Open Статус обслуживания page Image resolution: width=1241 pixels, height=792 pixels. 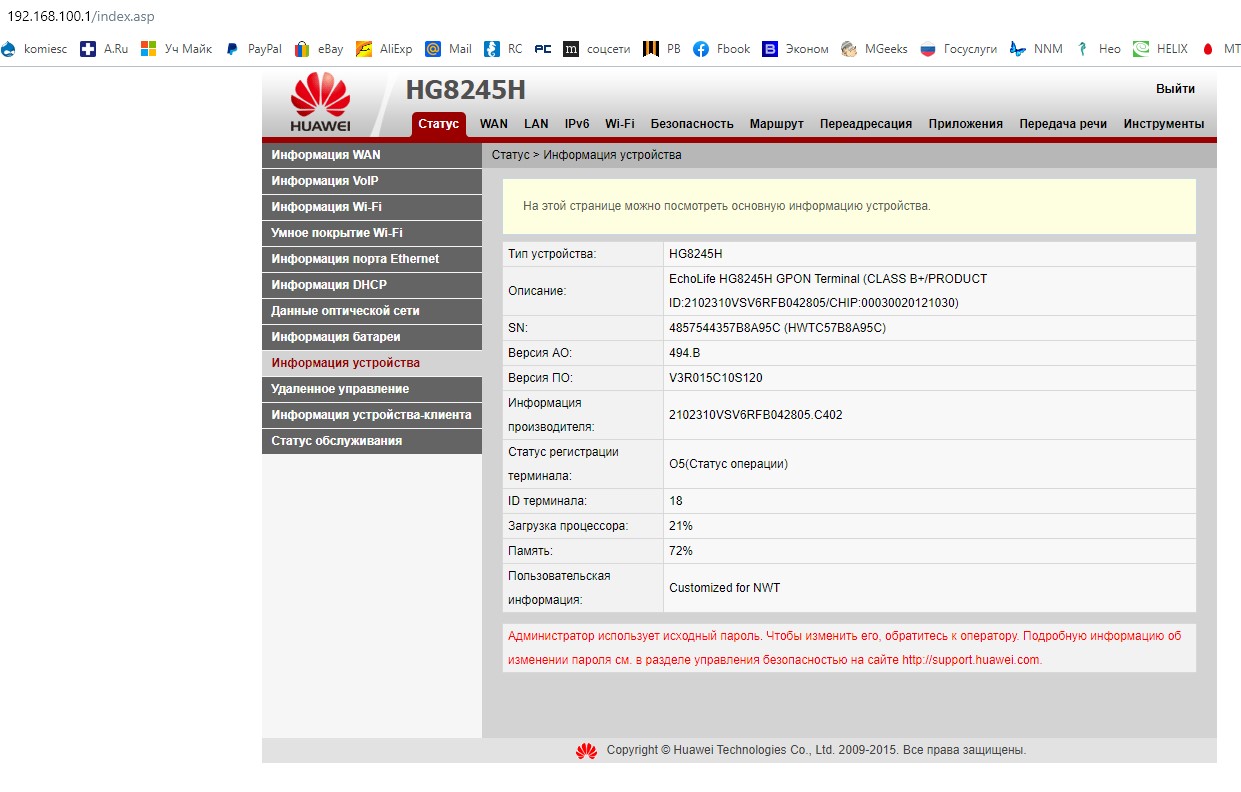point(372,441)
